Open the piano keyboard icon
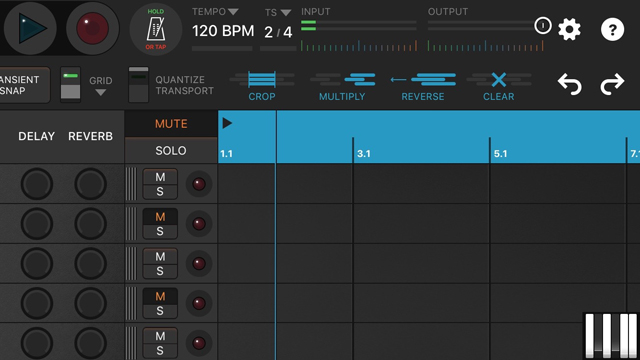The height and width of the screenshot is (360, 640). pyautogui.click(x=611, y=336)
